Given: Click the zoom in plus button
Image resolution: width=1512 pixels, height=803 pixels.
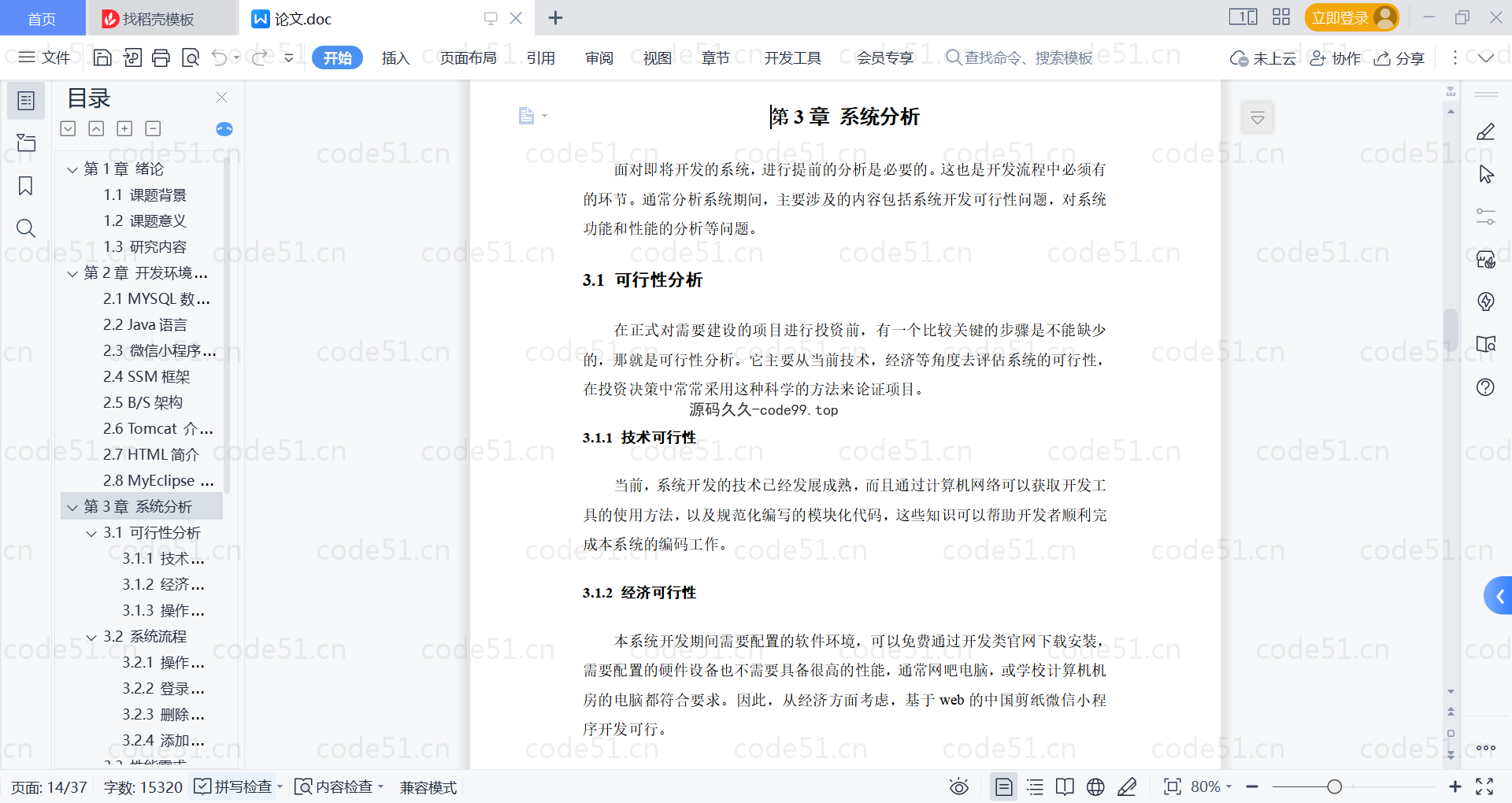Looking at the screenshot, I should (1455, 786).
